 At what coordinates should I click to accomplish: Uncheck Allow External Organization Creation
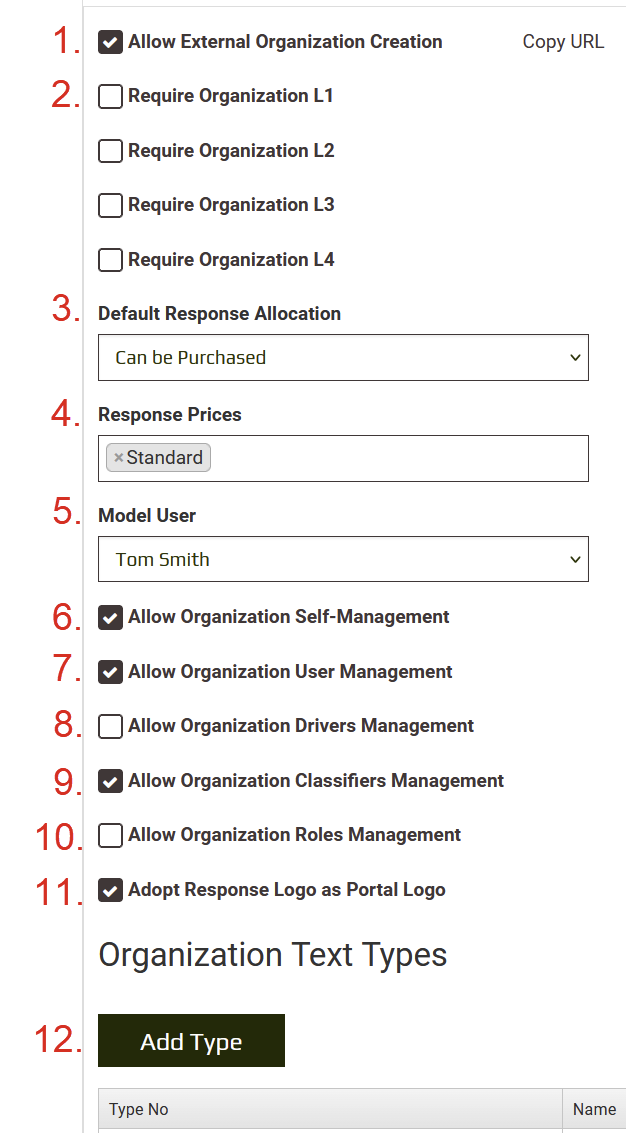pos(111,42)
